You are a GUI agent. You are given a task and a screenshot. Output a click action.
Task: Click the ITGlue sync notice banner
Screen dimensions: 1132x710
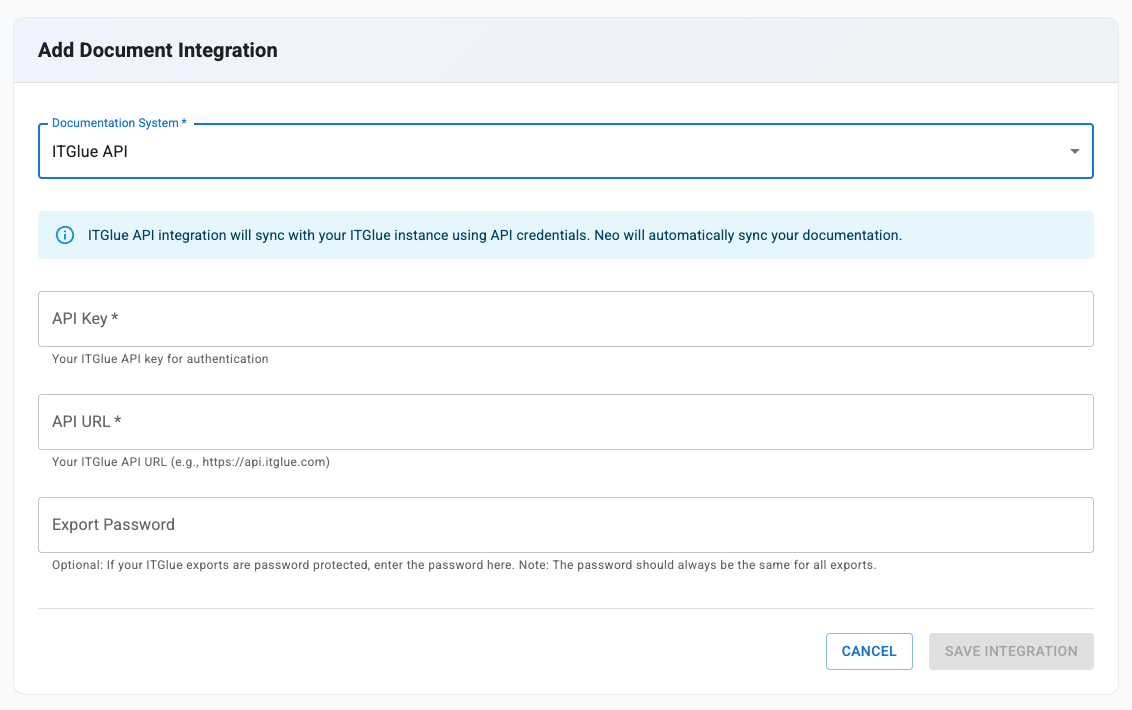[566, 234]
